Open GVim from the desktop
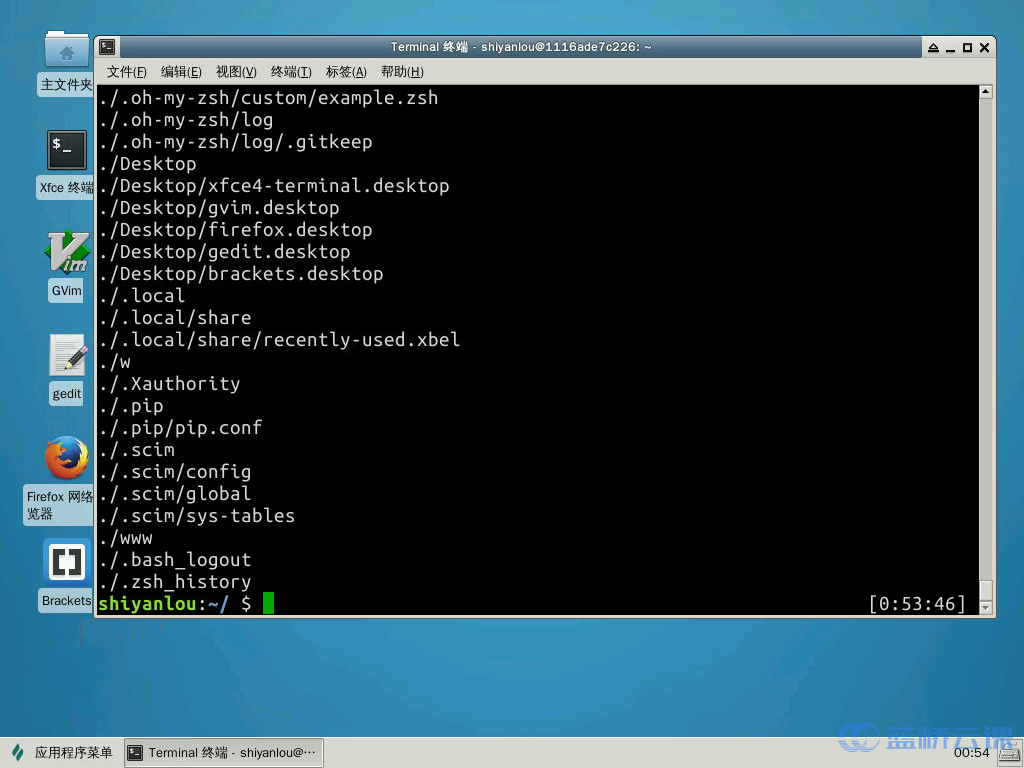1024x768 pixels. pyautogui.click(x=66, y=253)
